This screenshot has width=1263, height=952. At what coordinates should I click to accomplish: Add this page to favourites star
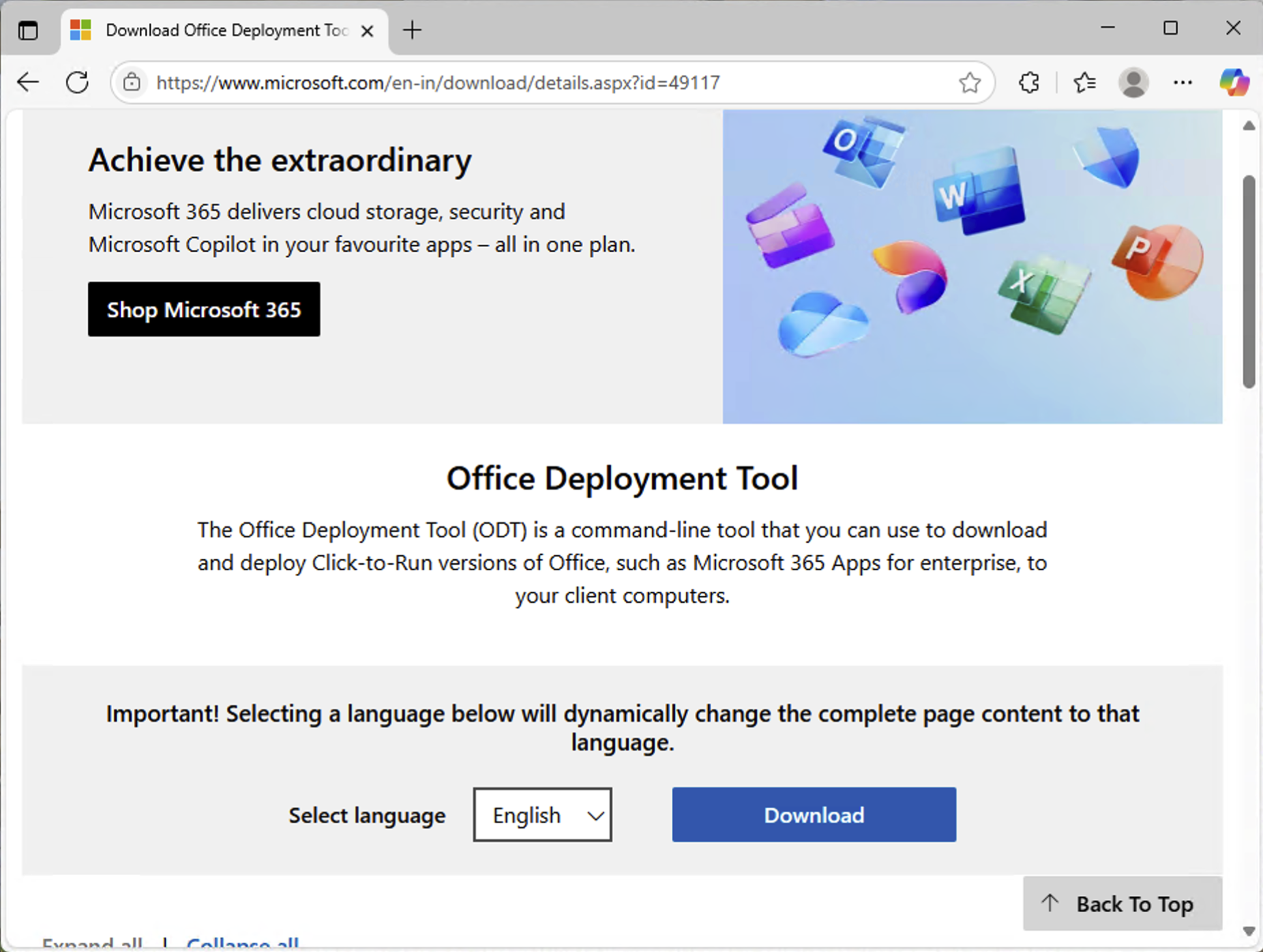pyautogui.click(x=969, y=83)
